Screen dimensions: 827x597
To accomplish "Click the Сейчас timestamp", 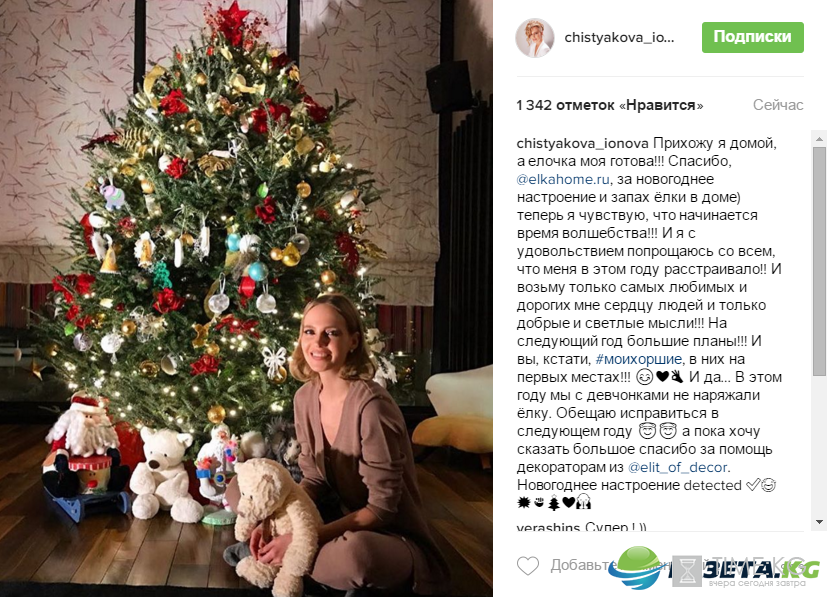I will [778, 105].
